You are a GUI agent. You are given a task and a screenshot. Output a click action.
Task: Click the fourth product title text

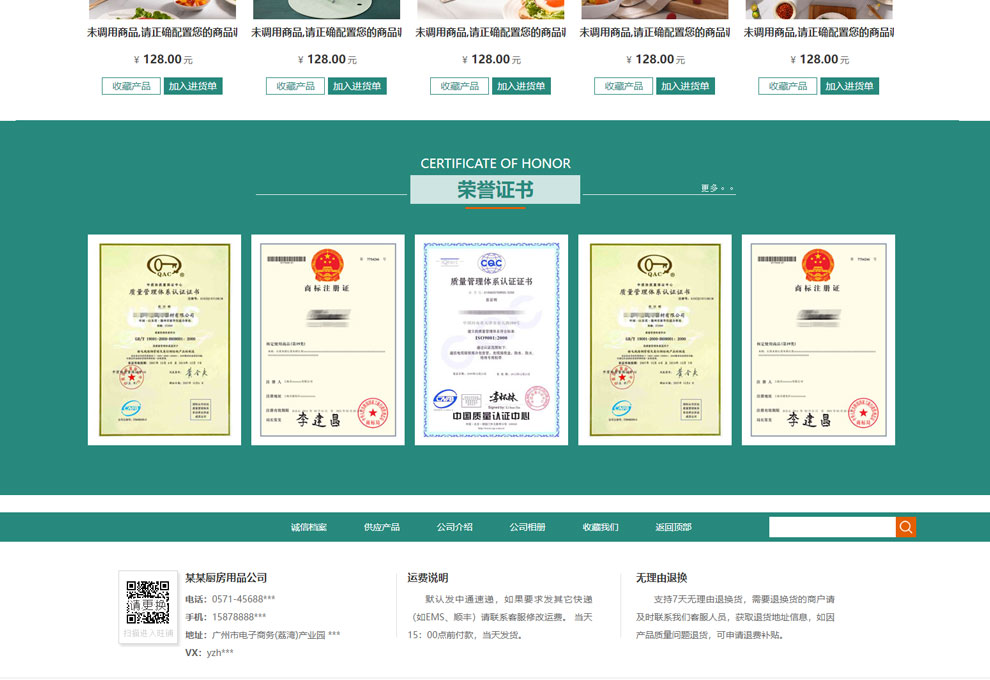coord(655,32)
